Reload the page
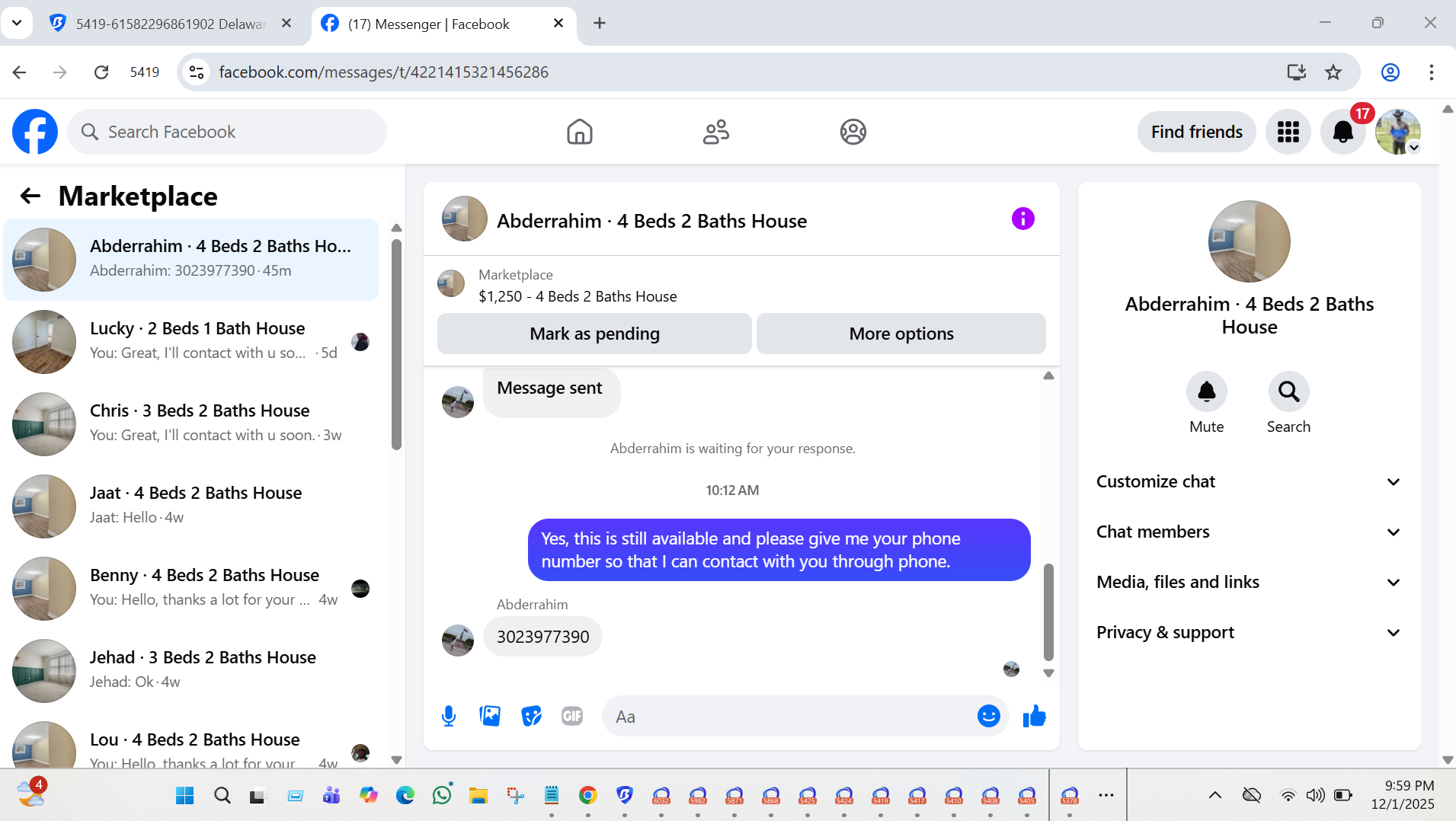 click(101, 72)
